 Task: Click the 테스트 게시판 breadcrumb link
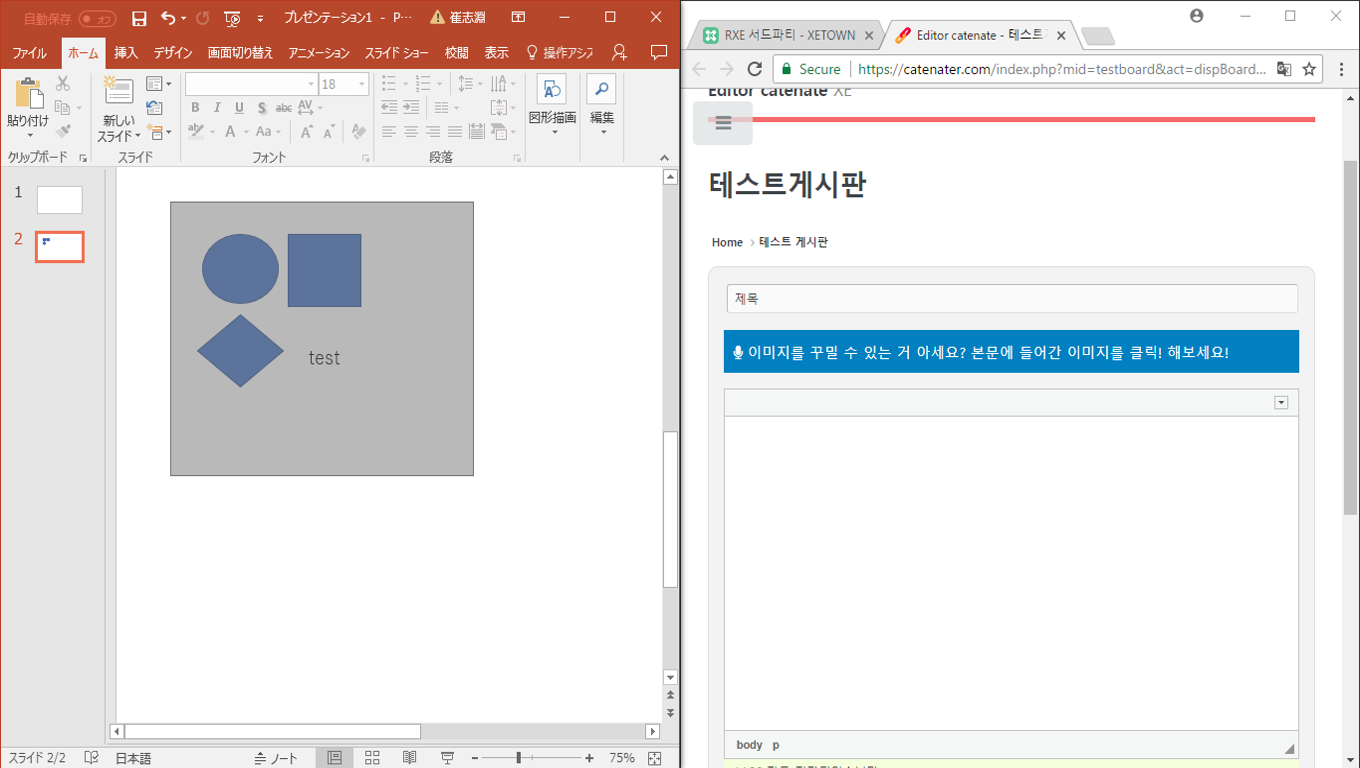tap(793, 242)
